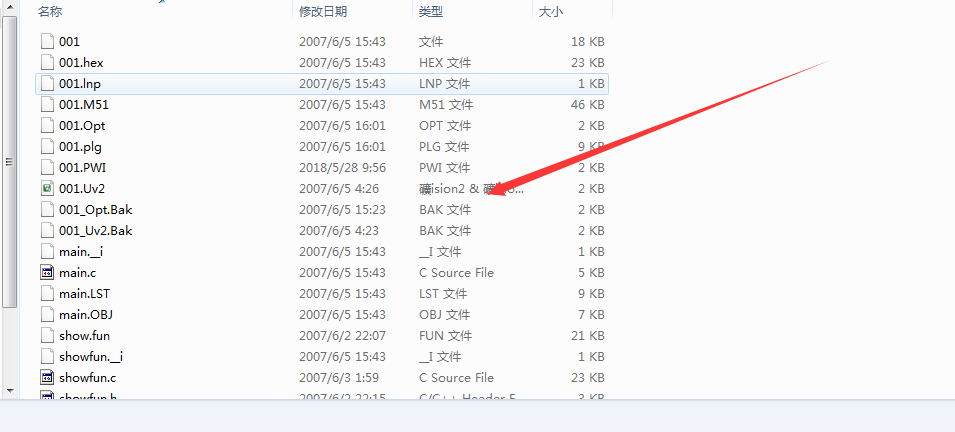Select the showfun.__i file icon

(x=48, y=356)
